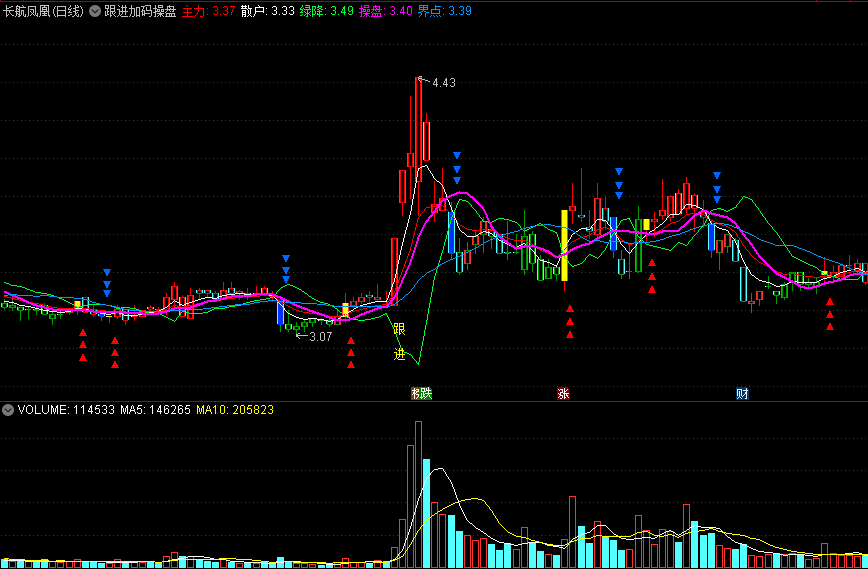
Task: Click the VOLUME: 114533 label
Action: [66, 410]
